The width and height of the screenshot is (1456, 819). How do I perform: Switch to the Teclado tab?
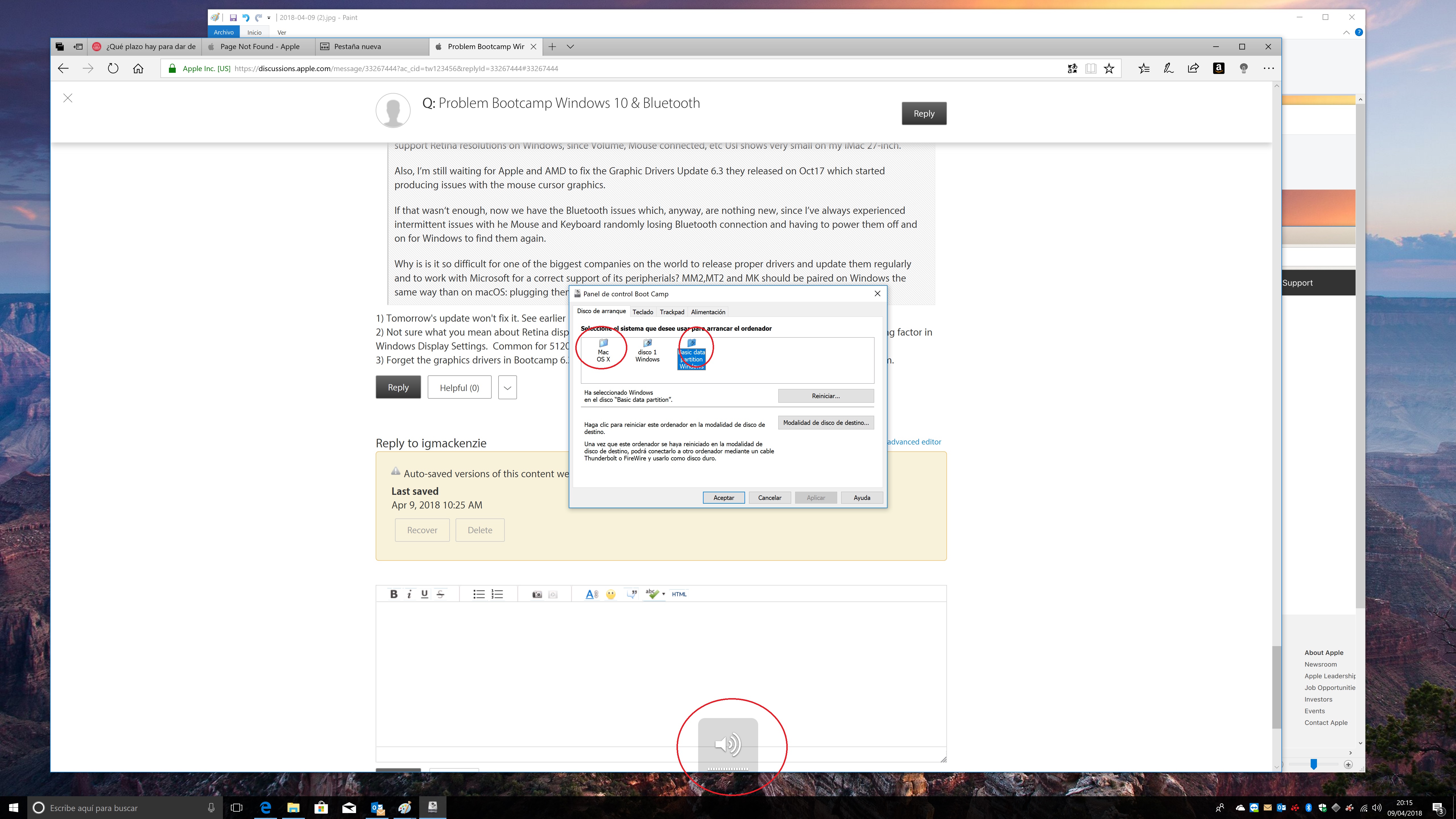643,312
